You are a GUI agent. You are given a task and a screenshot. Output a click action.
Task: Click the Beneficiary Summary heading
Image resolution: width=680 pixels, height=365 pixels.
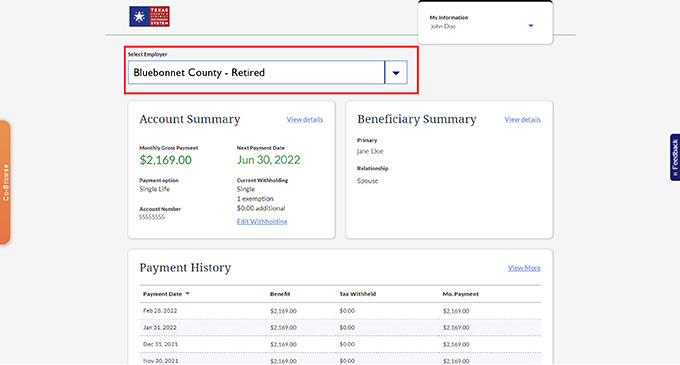(417, 119)
